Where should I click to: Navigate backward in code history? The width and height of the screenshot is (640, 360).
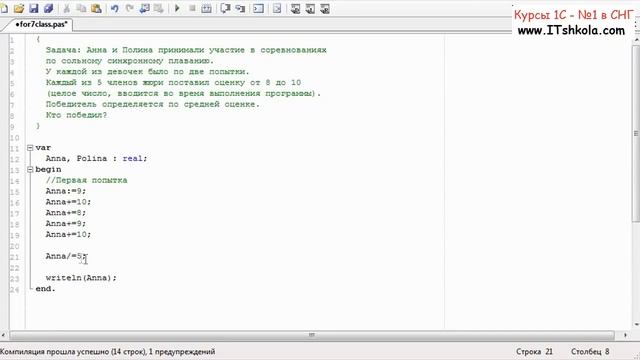tap(144, 8)
